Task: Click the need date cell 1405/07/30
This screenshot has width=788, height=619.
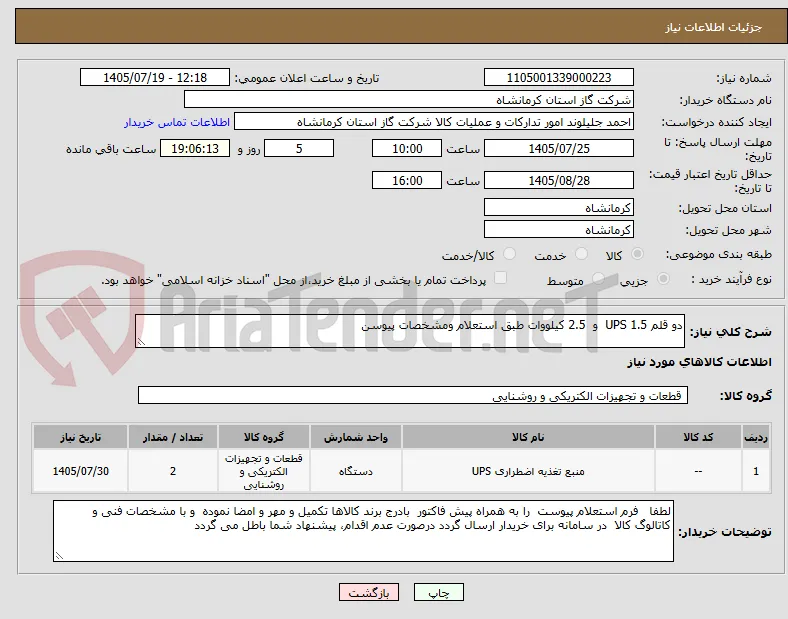Action: (x=80, y=471)
